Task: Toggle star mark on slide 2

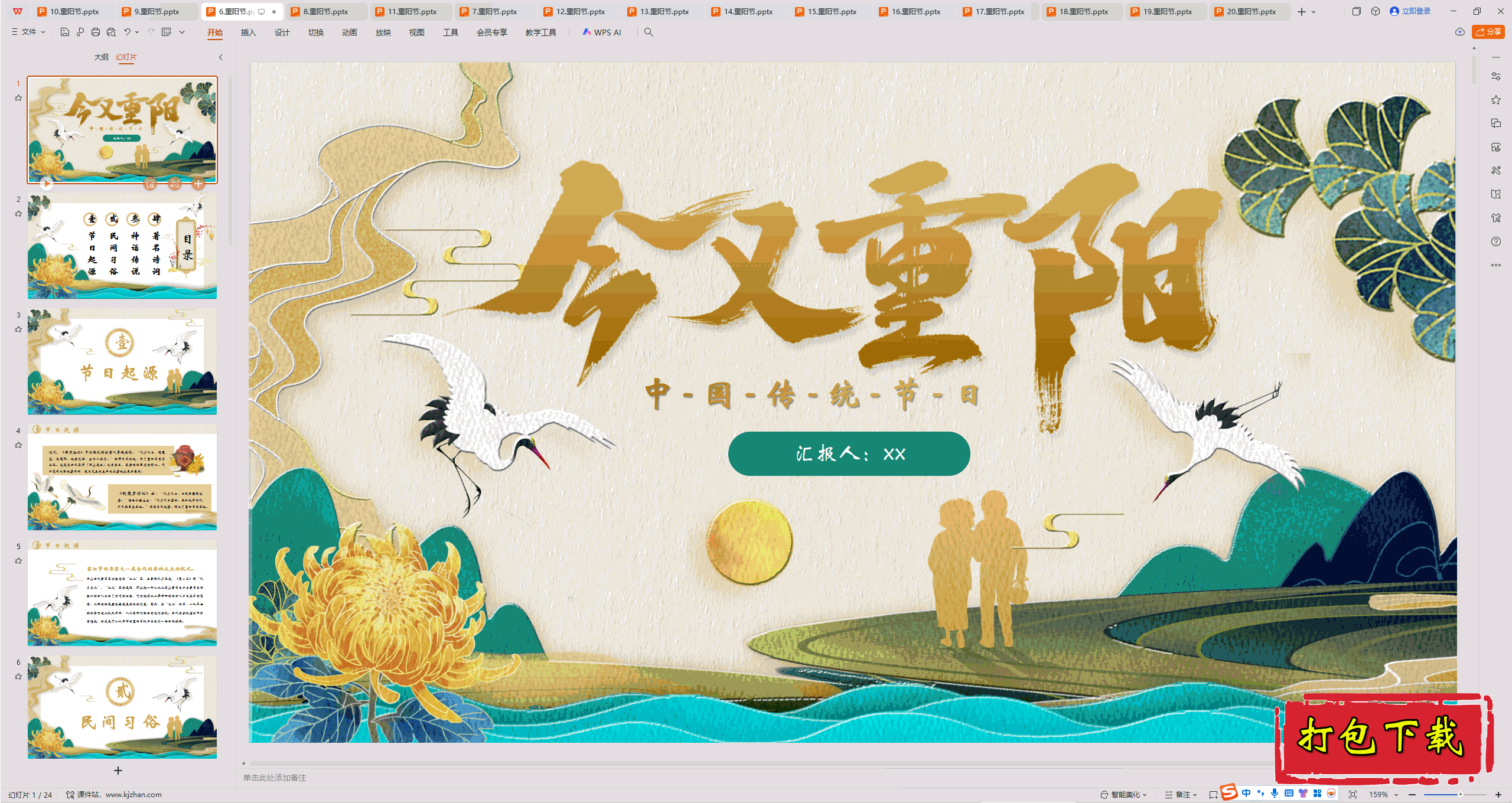Action: point(18,214)
